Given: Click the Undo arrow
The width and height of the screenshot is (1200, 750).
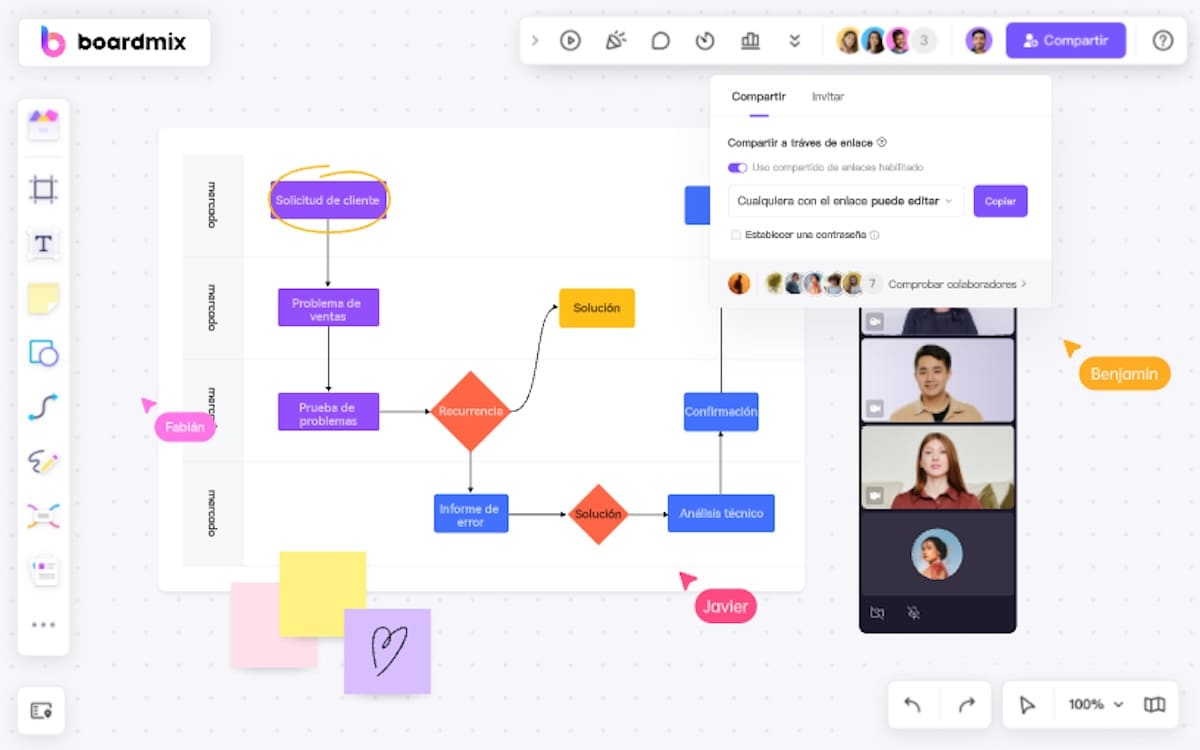Looking at the screenshot, I should [912, 705].
